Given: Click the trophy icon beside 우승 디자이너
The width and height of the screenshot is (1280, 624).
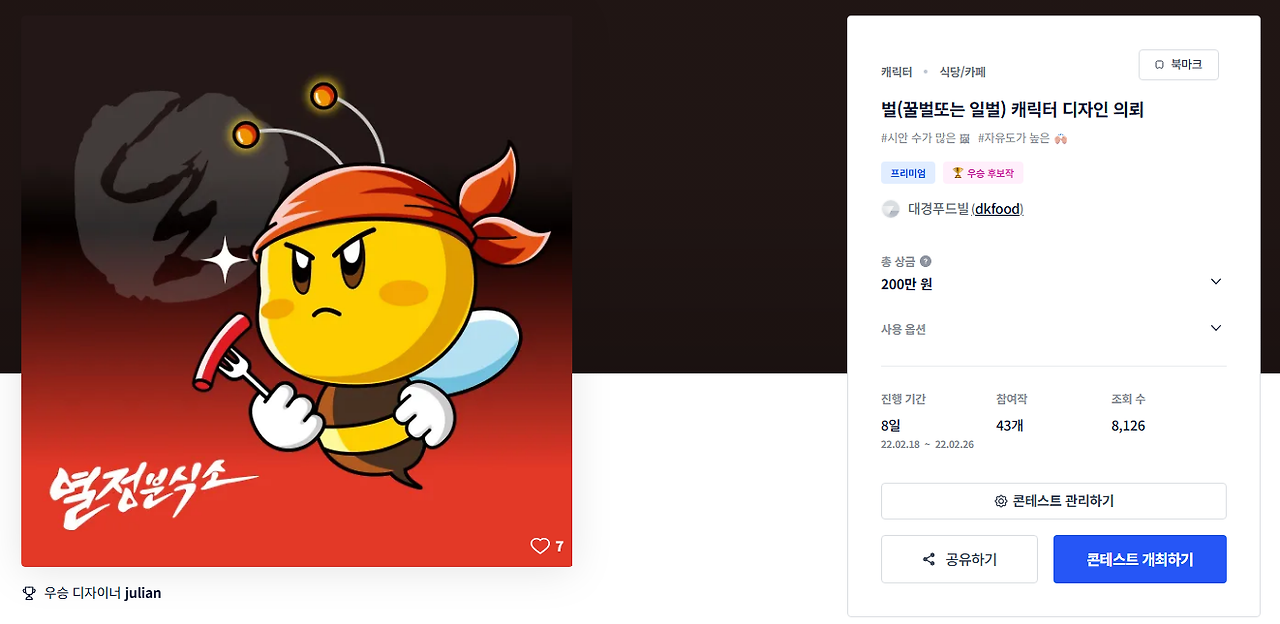Looking at the screenshot, I should click(29, 593).
